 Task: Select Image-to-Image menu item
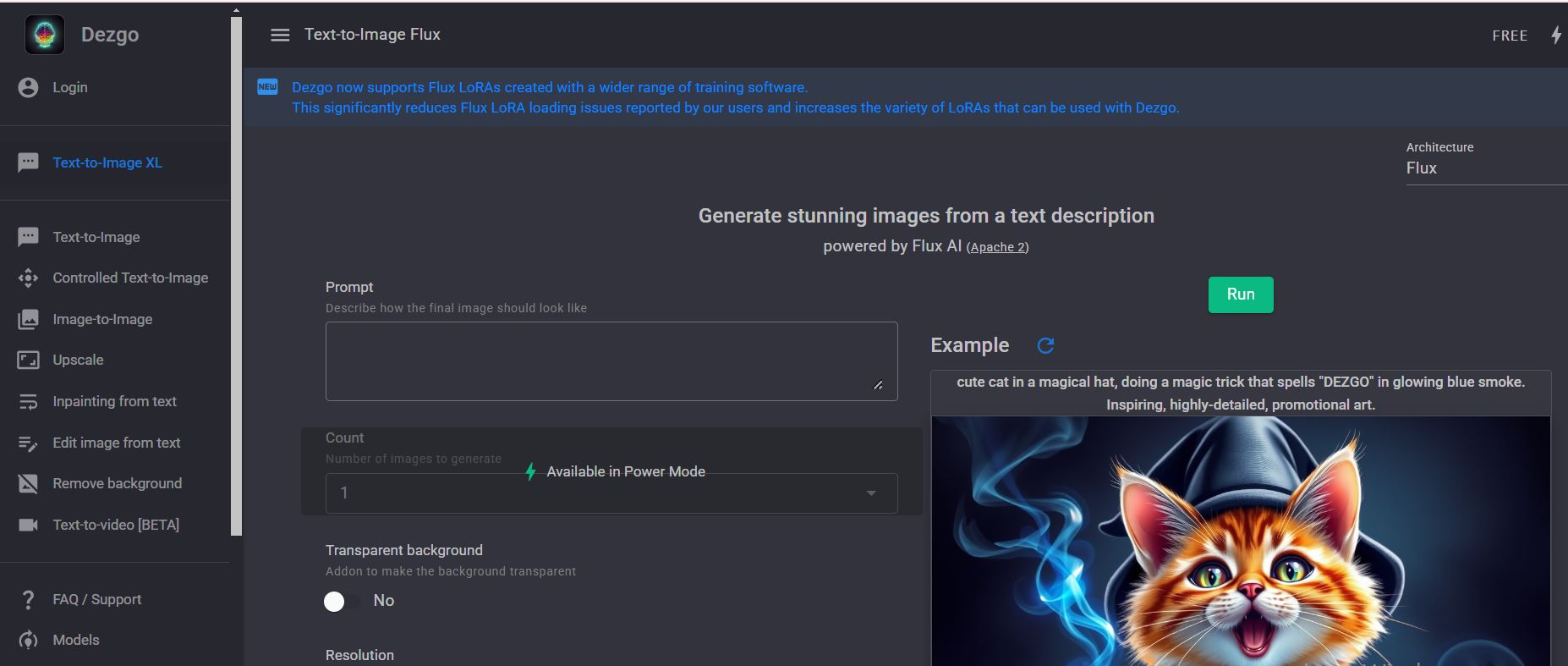point(102,319)
